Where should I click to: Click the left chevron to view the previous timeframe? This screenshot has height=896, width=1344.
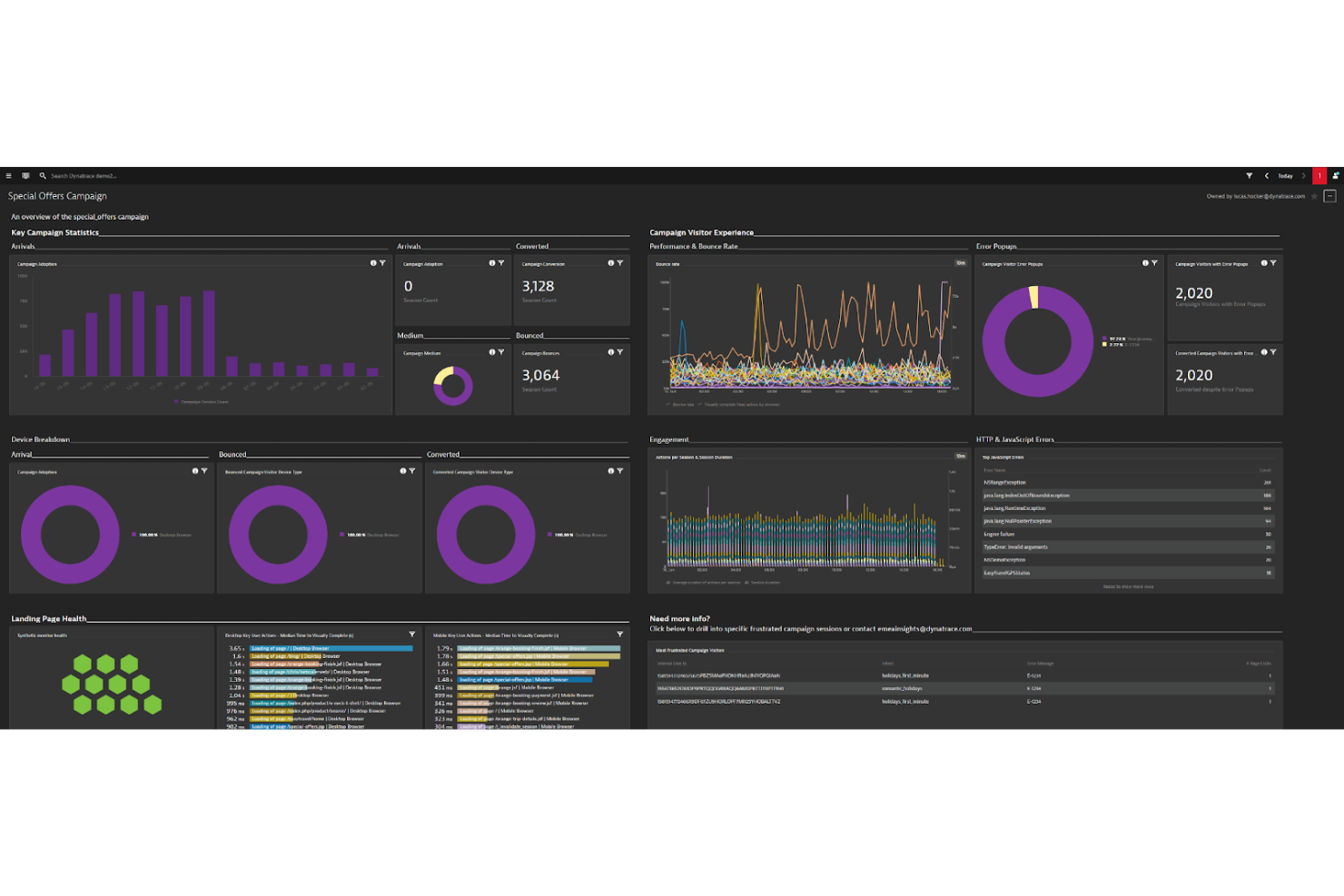coord(1267,175)
